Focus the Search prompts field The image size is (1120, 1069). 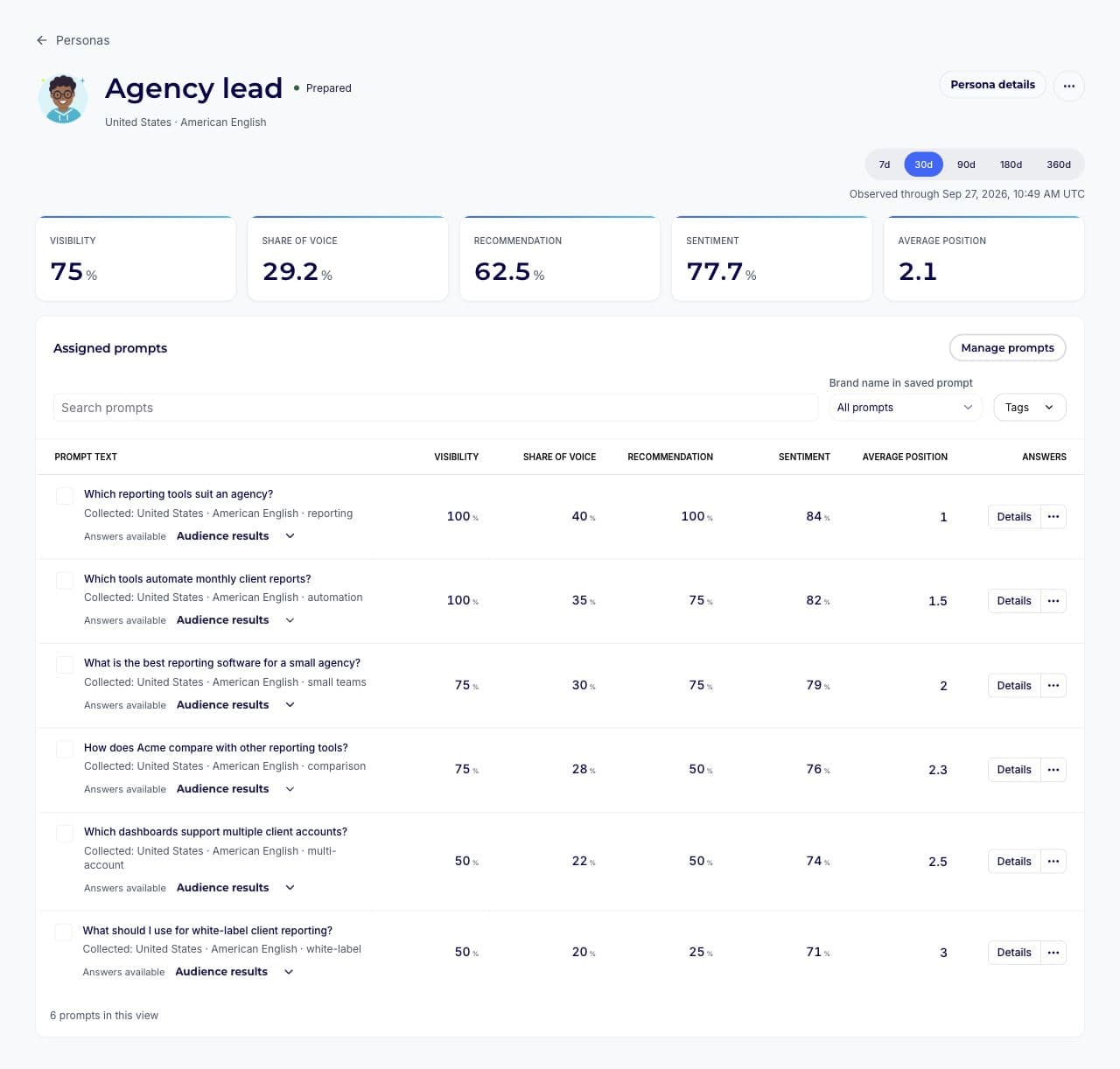[436, 408]
